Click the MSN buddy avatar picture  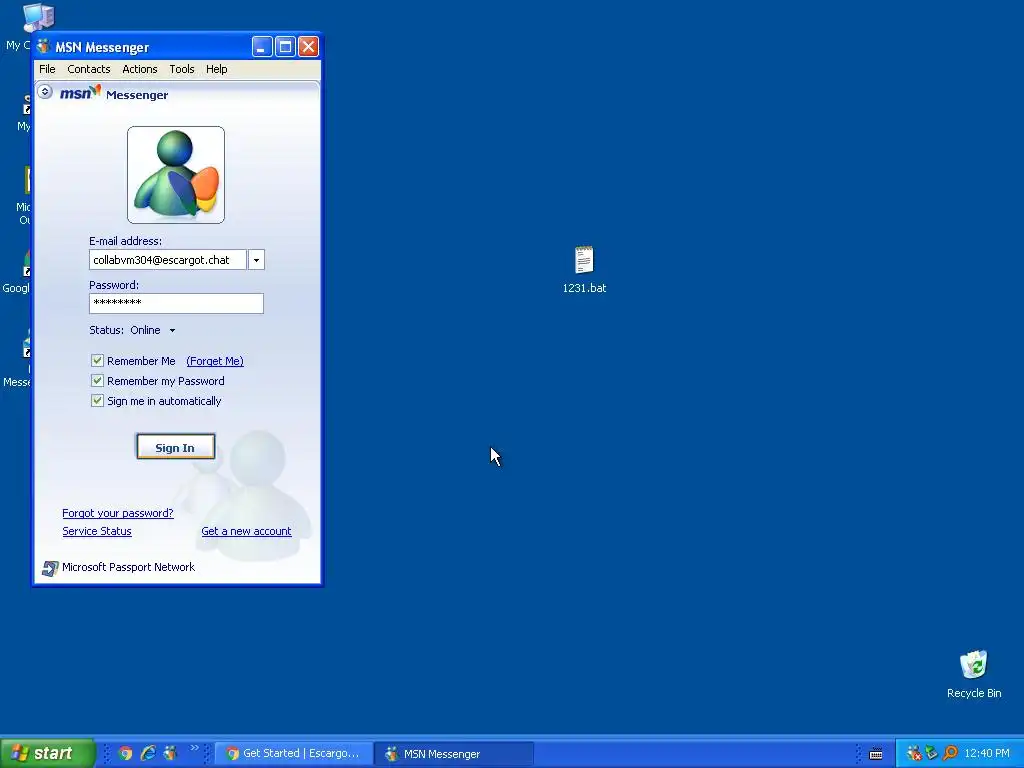coord(176,175)
